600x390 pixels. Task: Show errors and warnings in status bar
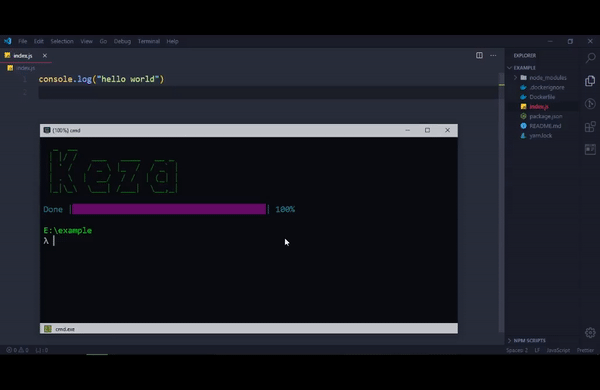pos(17,350)
